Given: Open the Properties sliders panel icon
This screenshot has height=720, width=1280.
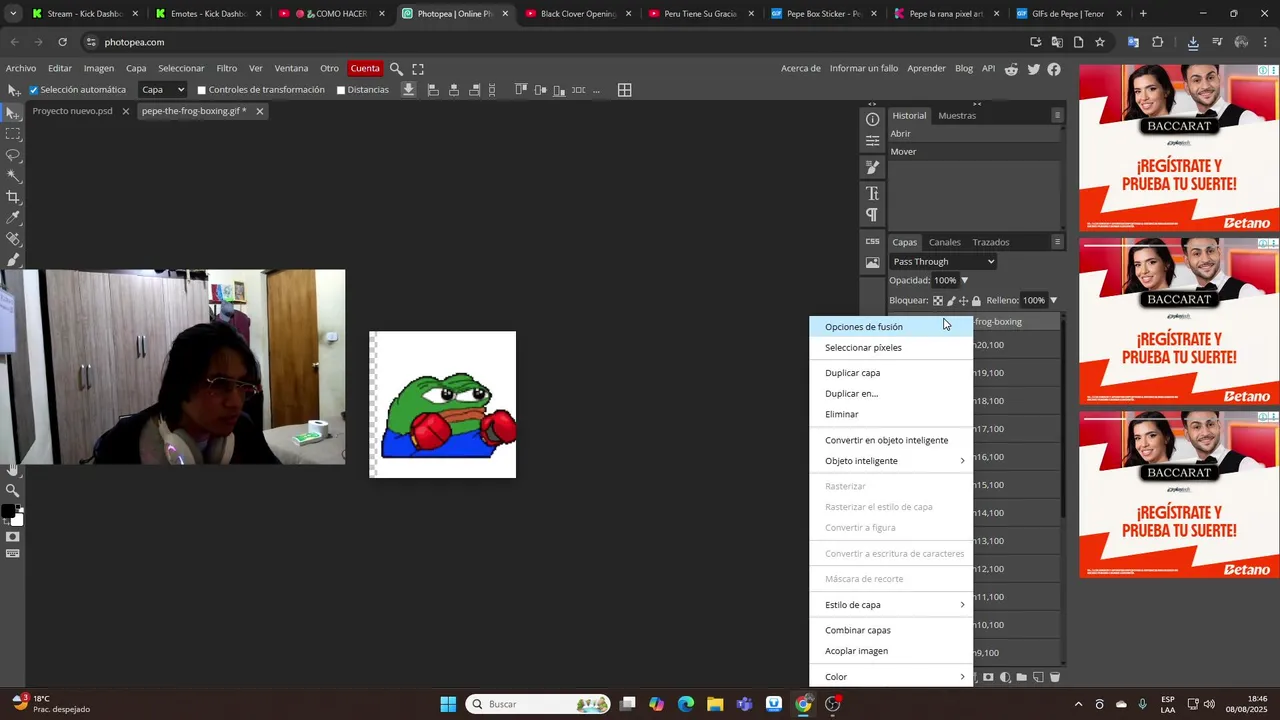Looking at the screenshot, I should coord(872,141).
